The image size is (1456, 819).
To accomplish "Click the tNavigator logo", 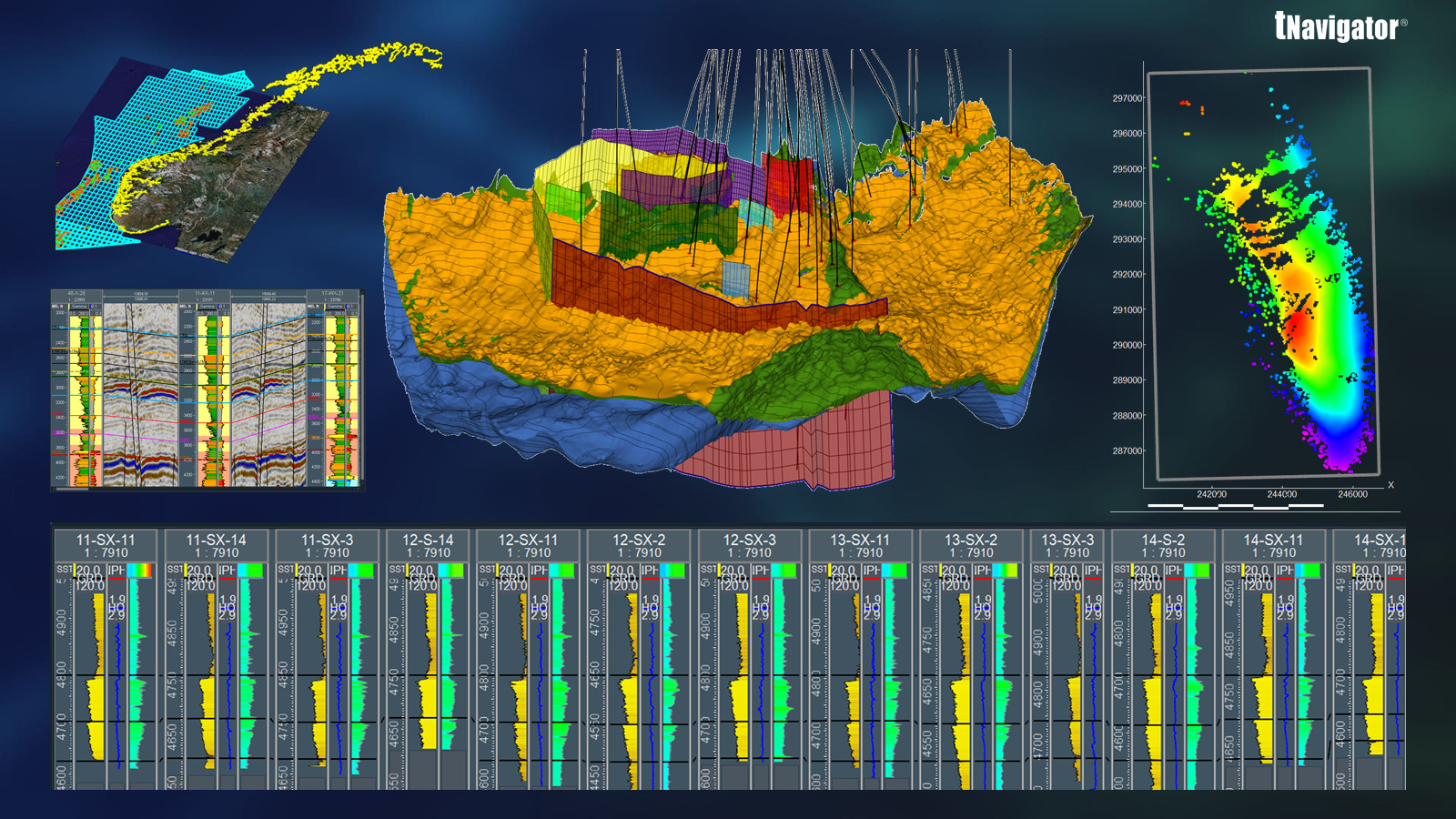I will click(1339, 27).
